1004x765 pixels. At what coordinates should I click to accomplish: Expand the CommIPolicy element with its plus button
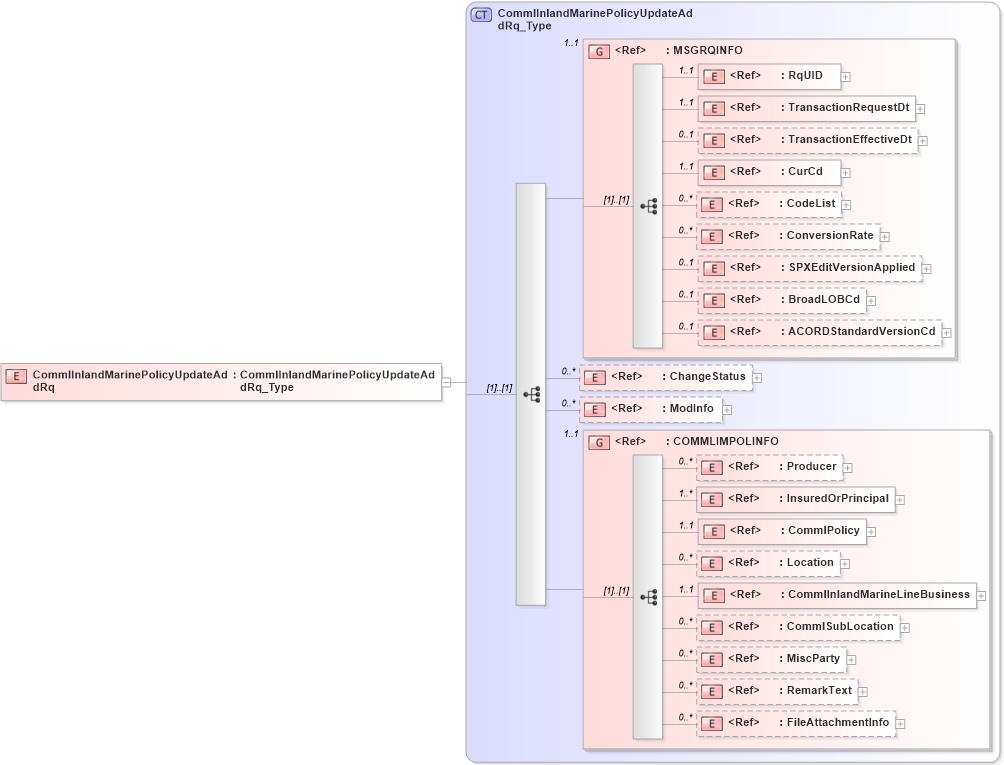(870, 531)
